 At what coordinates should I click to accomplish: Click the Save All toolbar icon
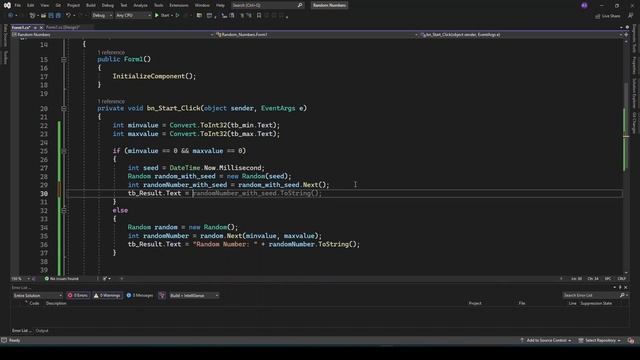point(58,16)
